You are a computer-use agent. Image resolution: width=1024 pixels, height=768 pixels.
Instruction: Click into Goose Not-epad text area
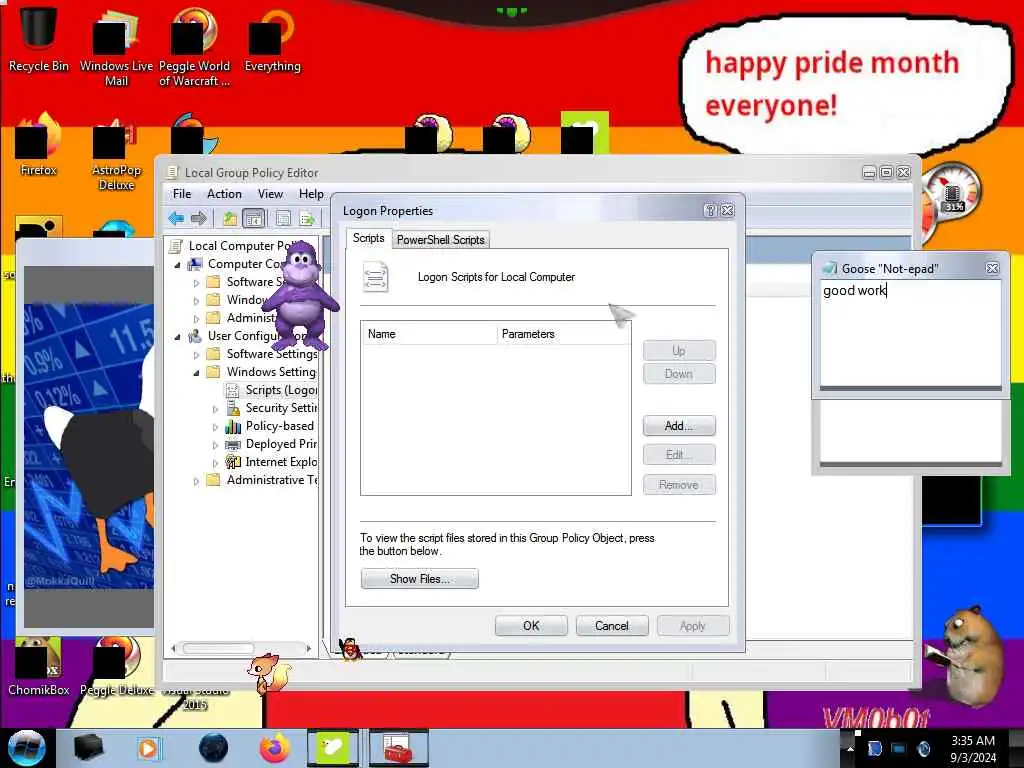(910, 333)
